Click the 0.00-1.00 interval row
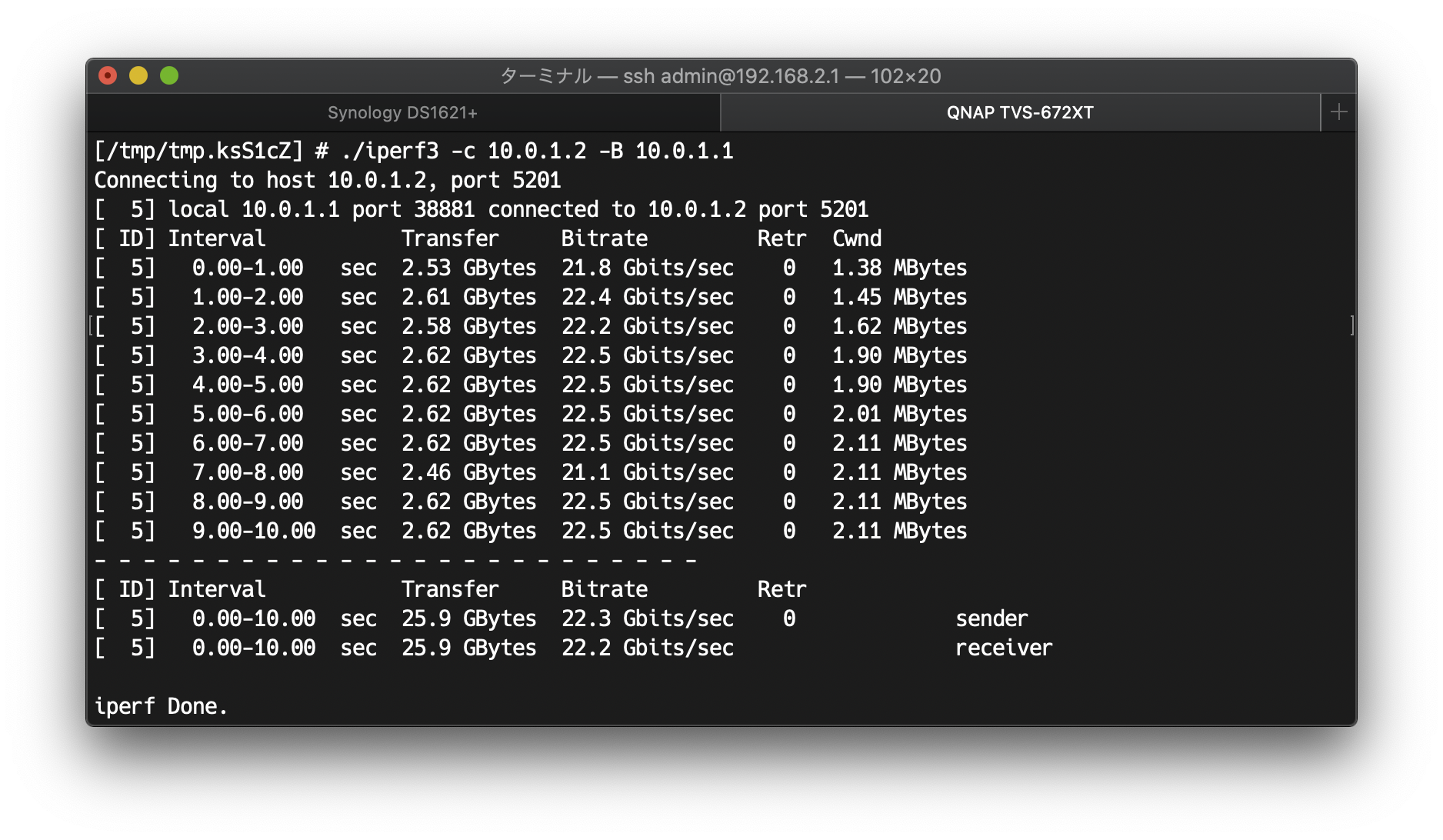This screenshot has width=1443, height=840. pos(531,268)
